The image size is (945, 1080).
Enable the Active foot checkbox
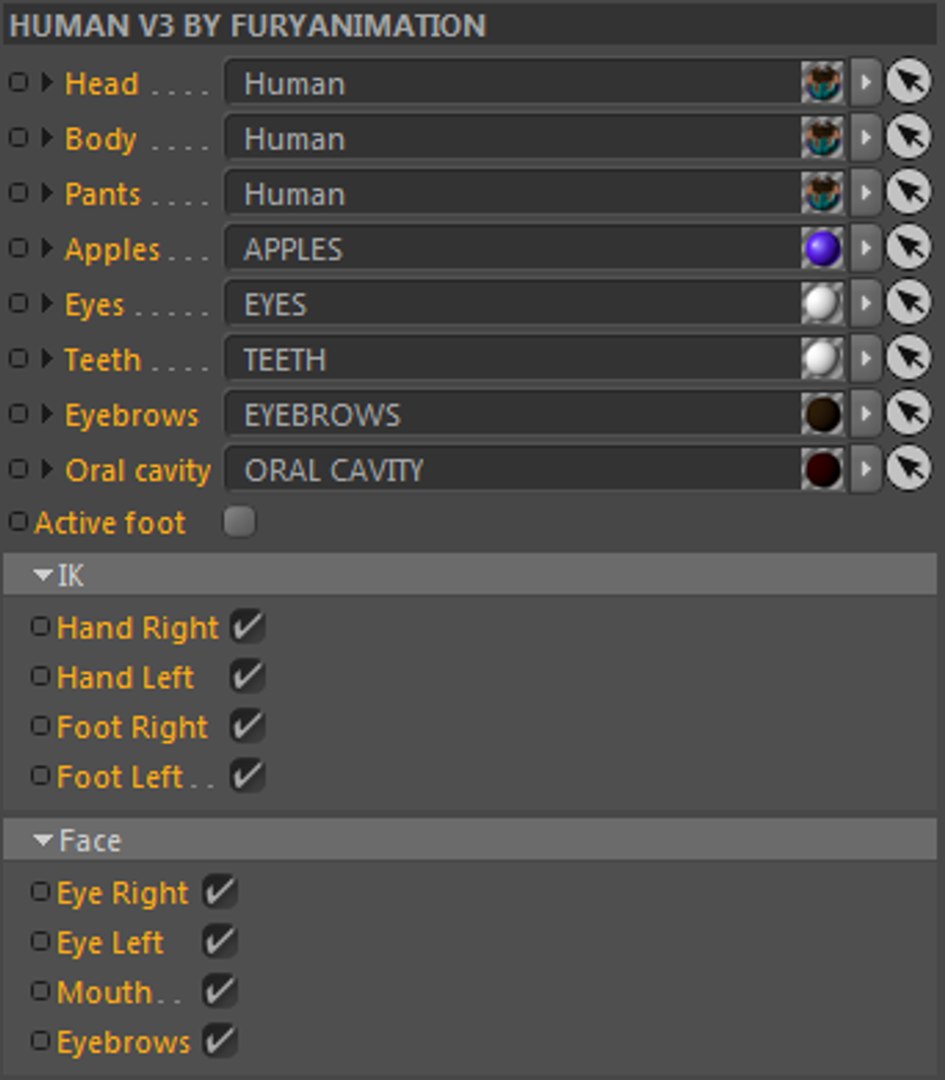[239, 522]
